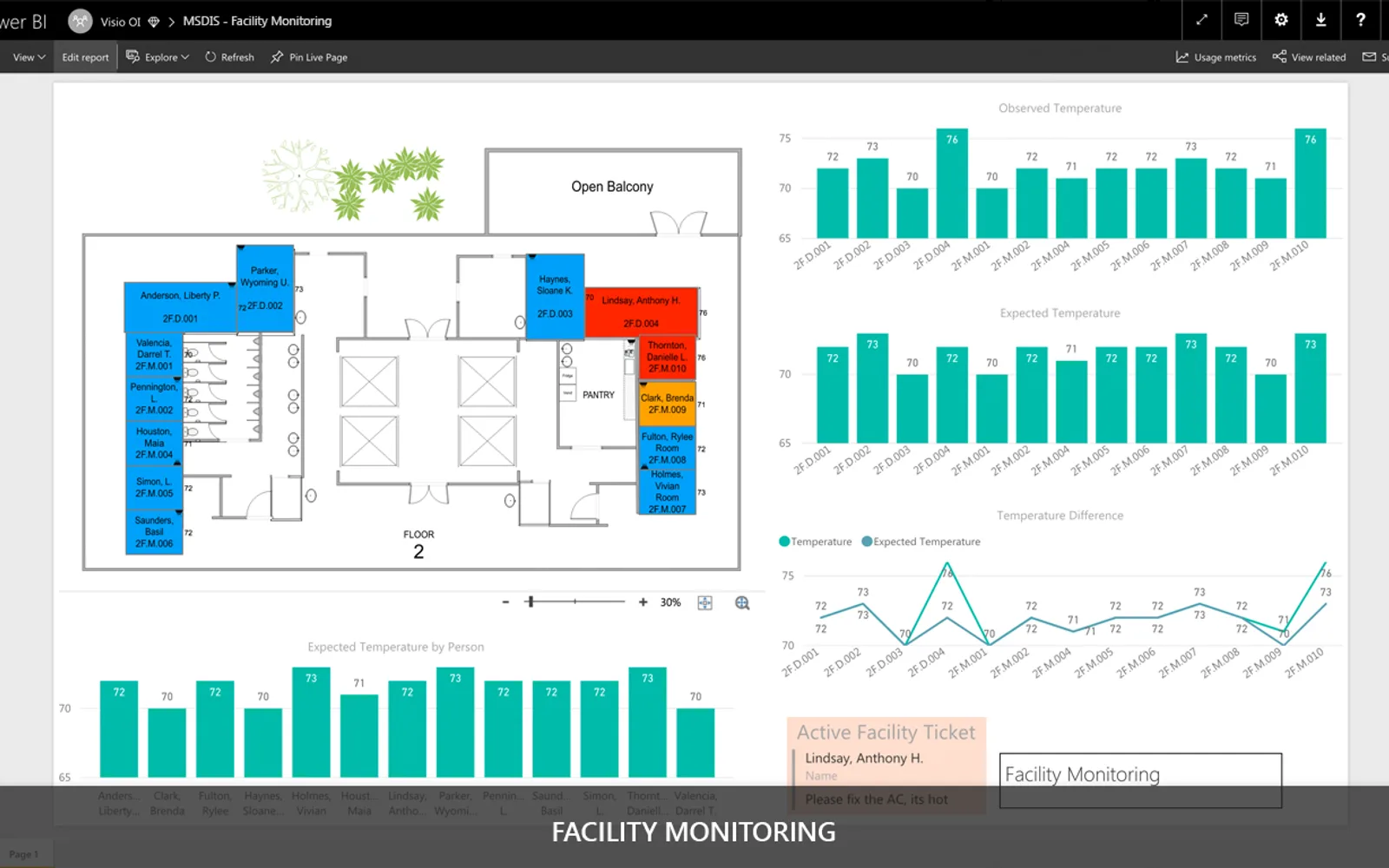Click the Visio OI workspace avatar
This screenshot has width=1389, height=868.
[80, 21]
